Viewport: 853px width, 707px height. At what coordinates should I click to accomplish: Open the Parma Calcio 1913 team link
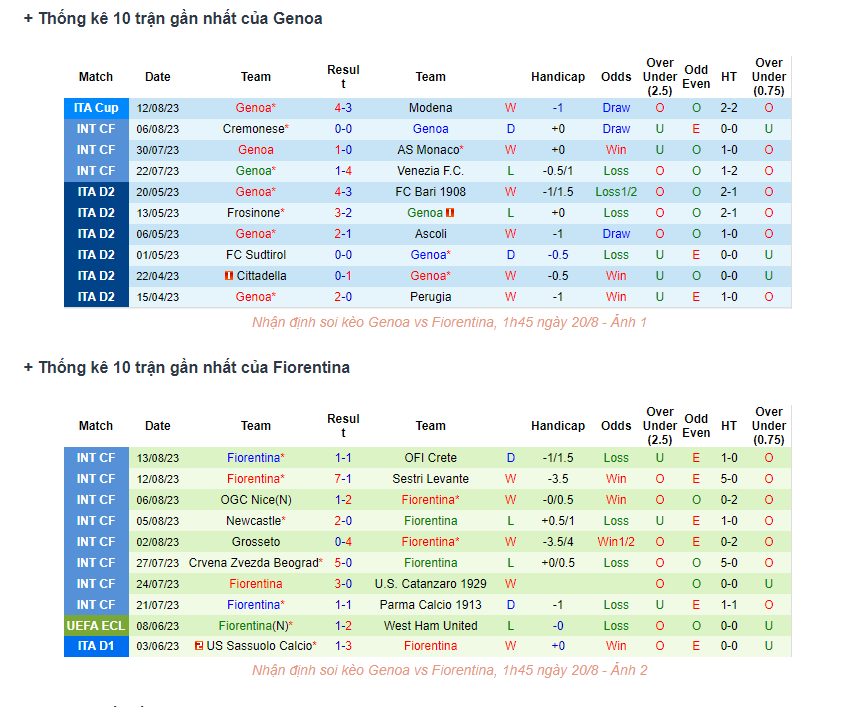pyautogui.click(x=430, y=605)
